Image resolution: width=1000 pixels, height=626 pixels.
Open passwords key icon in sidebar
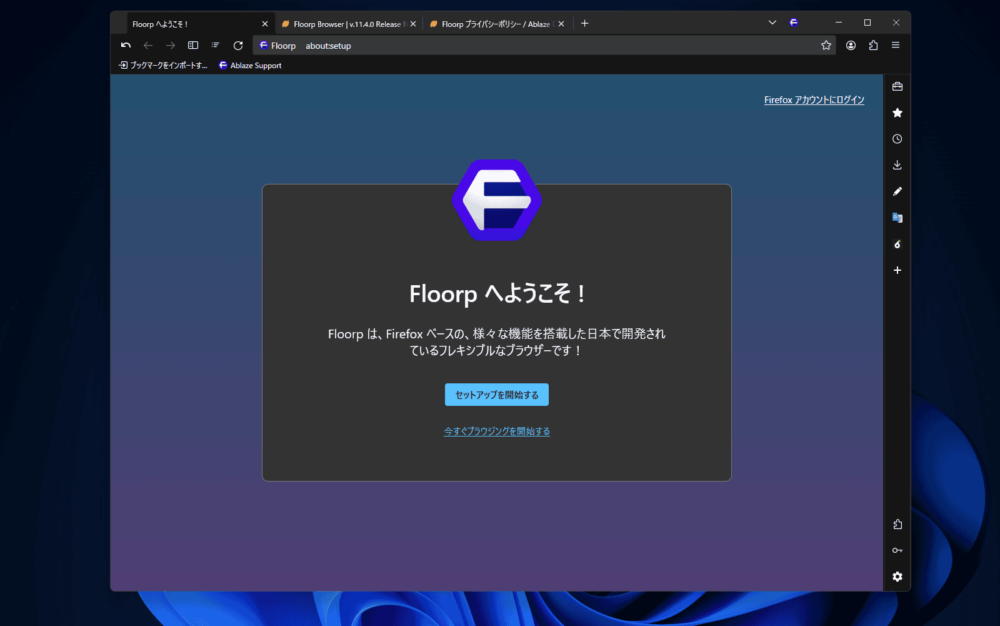[897, 550]
